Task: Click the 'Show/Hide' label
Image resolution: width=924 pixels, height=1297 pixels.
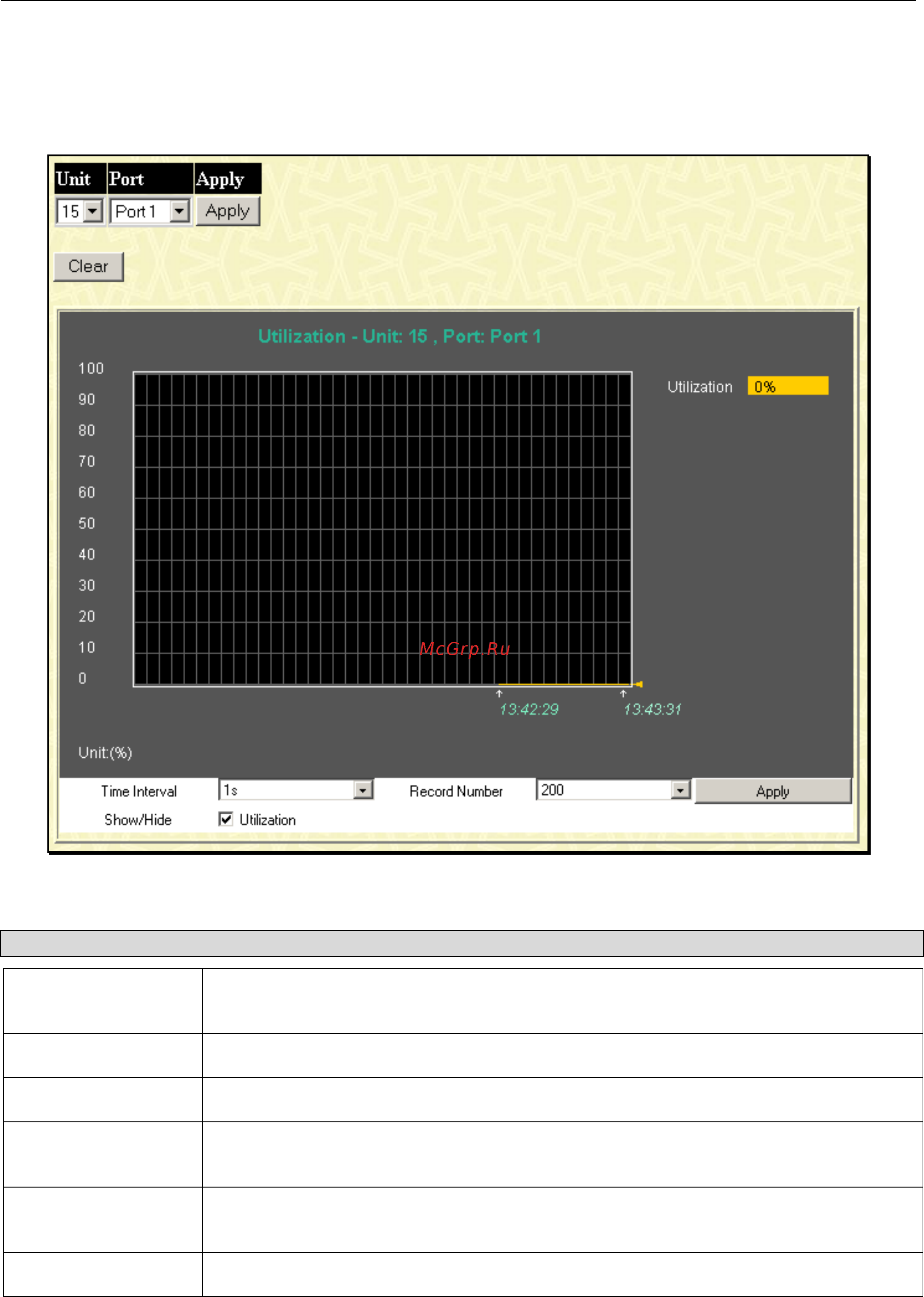Action: pos(138,819)
